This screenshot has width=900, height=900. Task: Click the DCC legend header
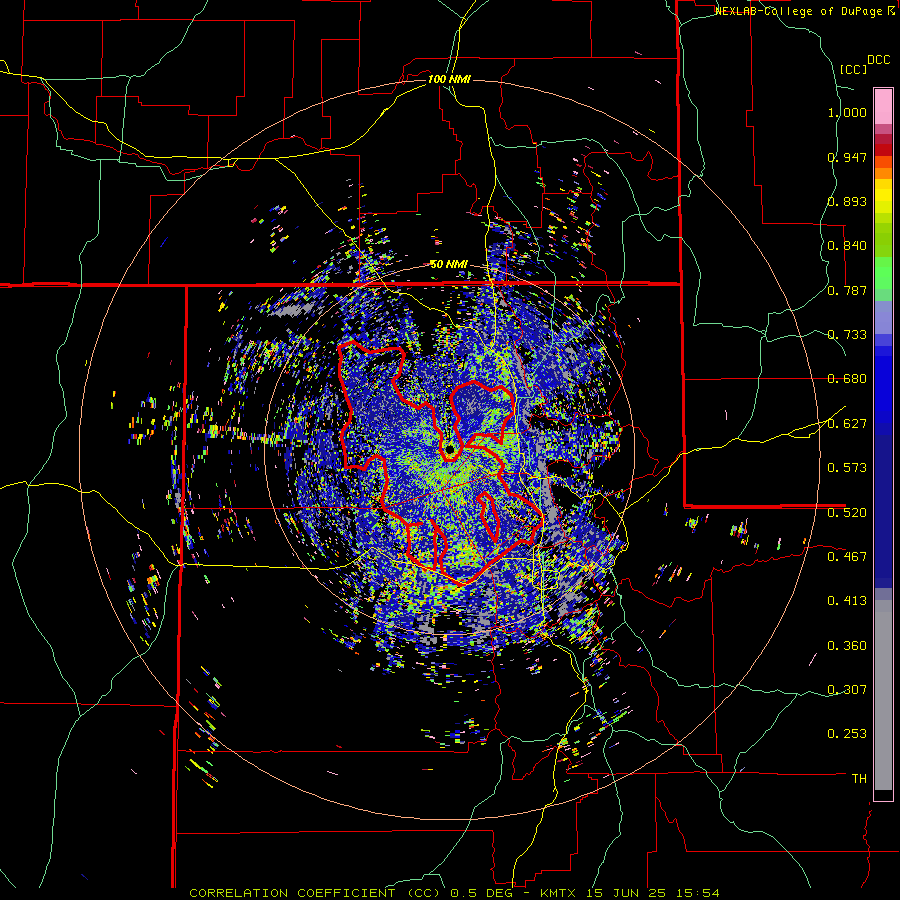click(878, 60)
